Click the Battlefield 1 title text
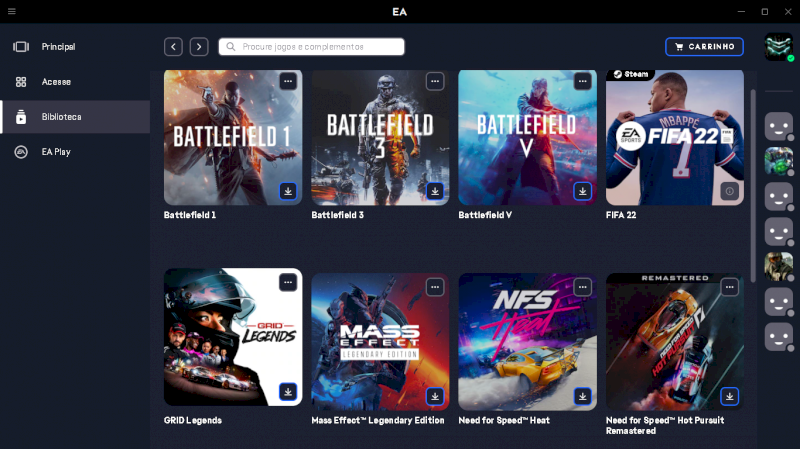The width and height of the screenshot is (800, 449). point(190,215)
